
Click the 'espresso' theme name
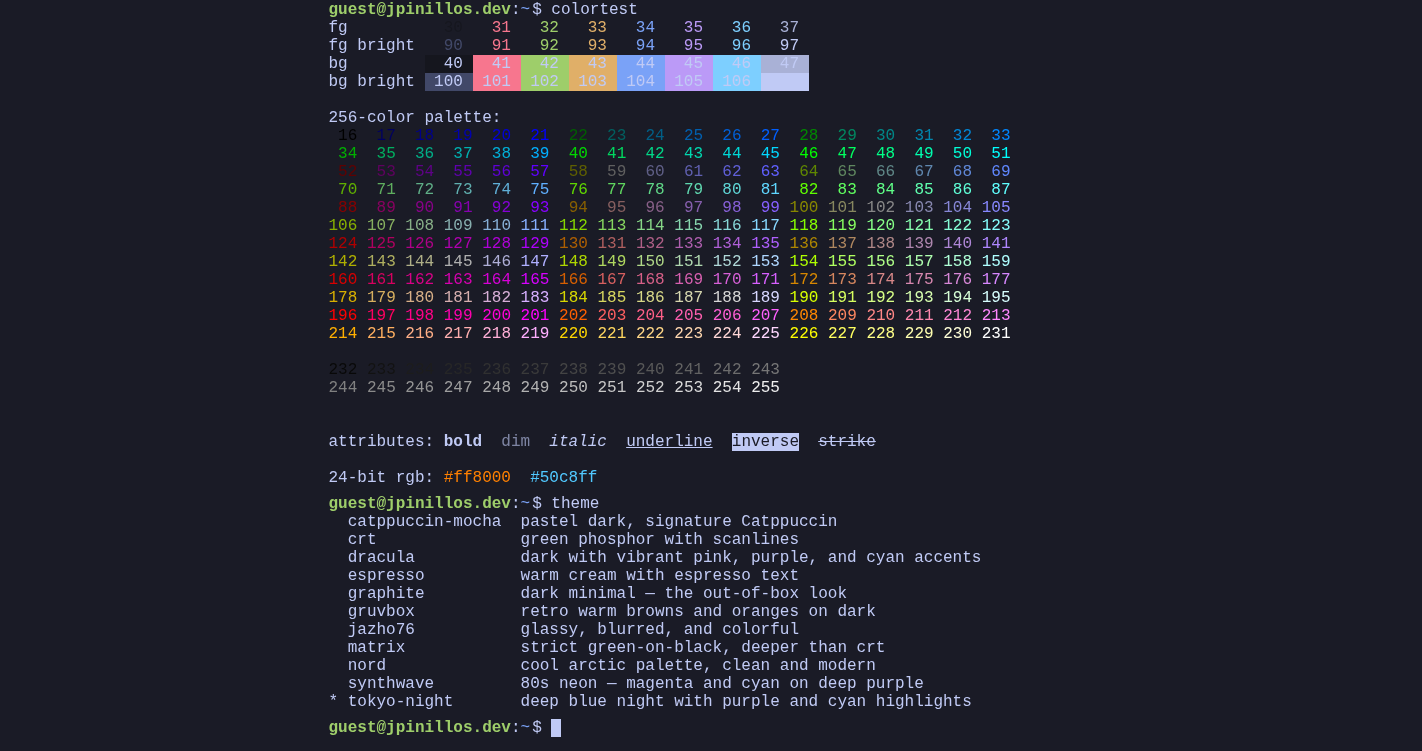[386, 576]
